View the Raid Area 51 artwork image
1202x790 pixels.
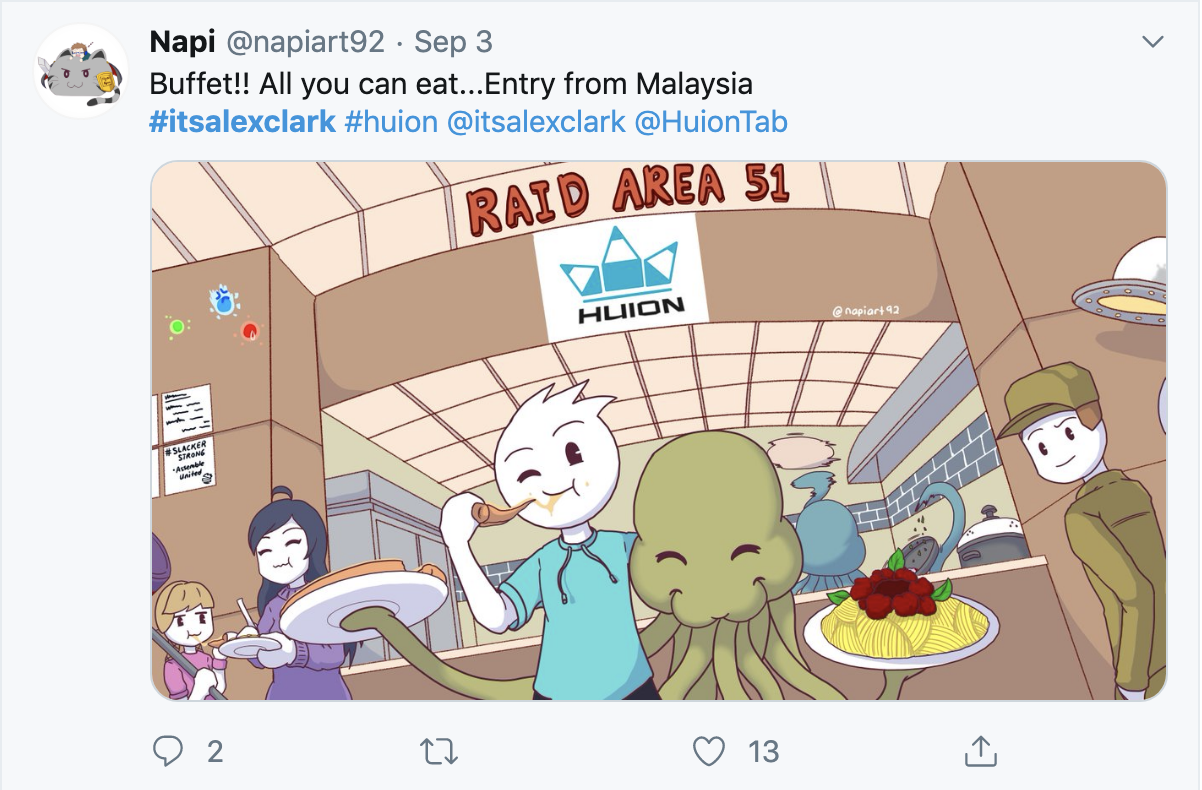click(x=659, y=430)
